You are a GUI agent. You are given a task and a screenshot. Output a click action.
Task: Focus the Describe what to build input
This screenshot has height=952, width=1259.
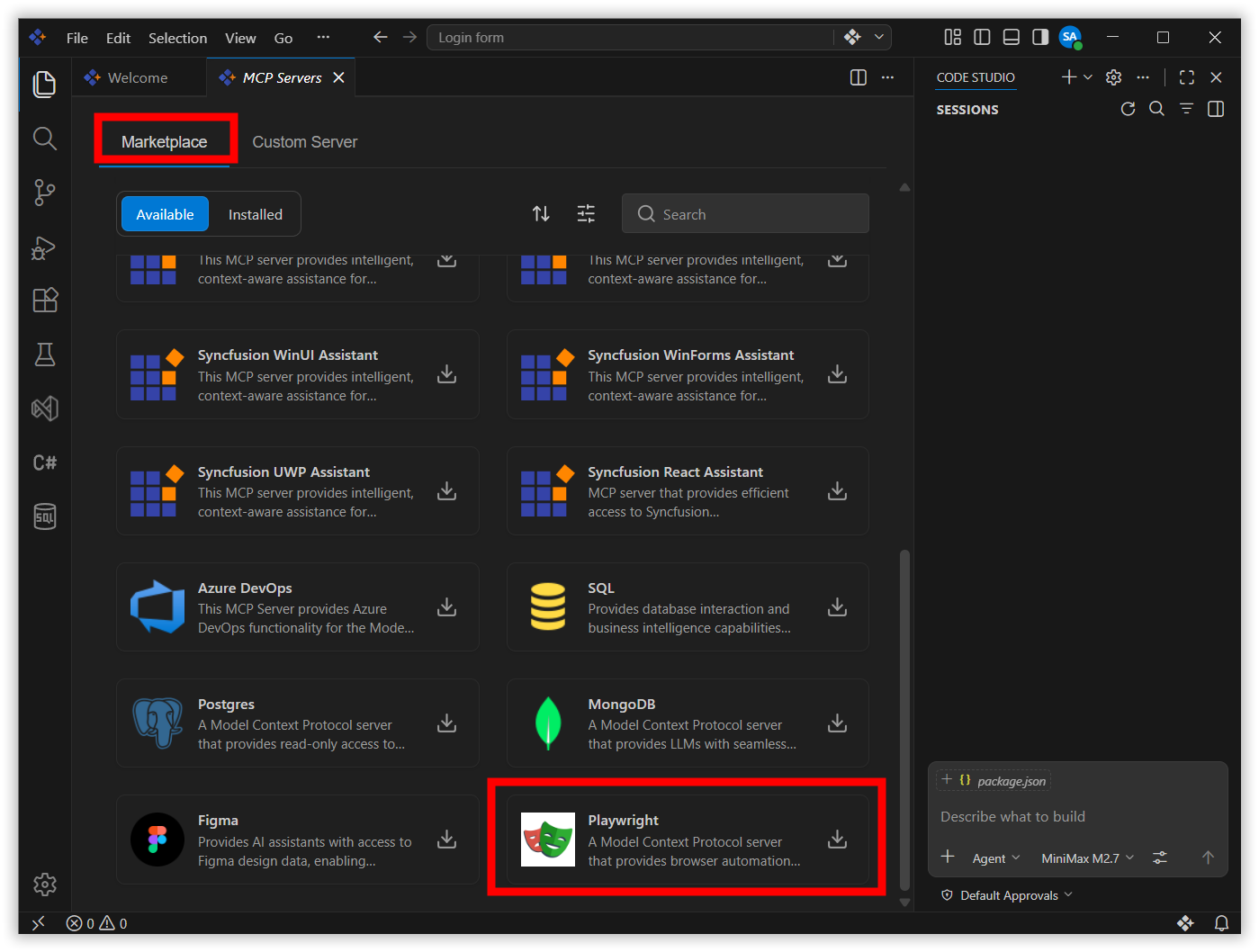pos(1076,816)
